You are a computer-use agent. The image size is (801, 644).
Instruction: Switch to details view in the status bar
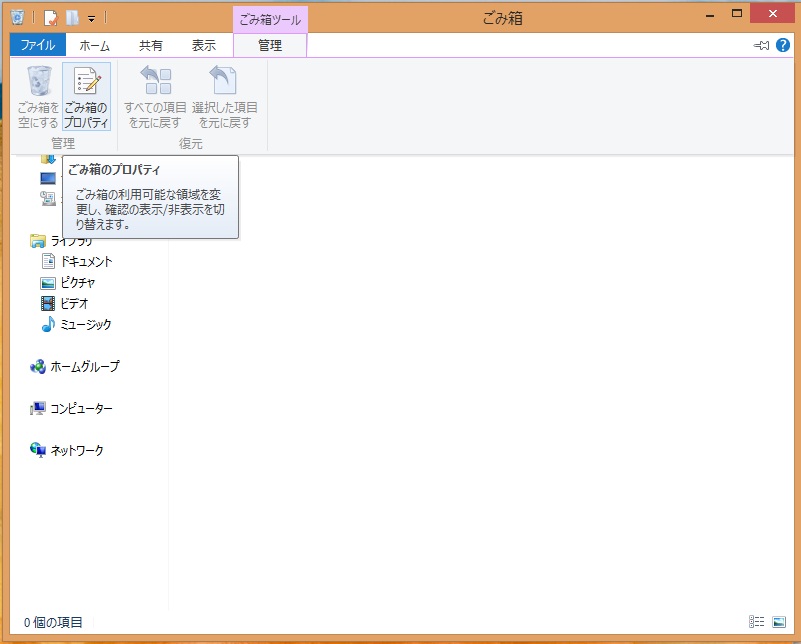click(x=757, y=622)
